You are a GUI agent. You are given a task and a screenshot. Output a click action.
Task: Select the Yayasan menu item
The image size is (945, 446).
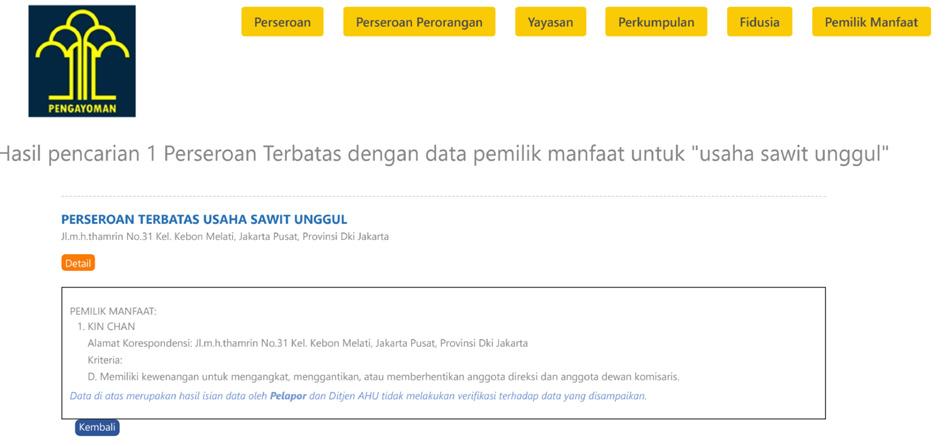coord(550,22)
